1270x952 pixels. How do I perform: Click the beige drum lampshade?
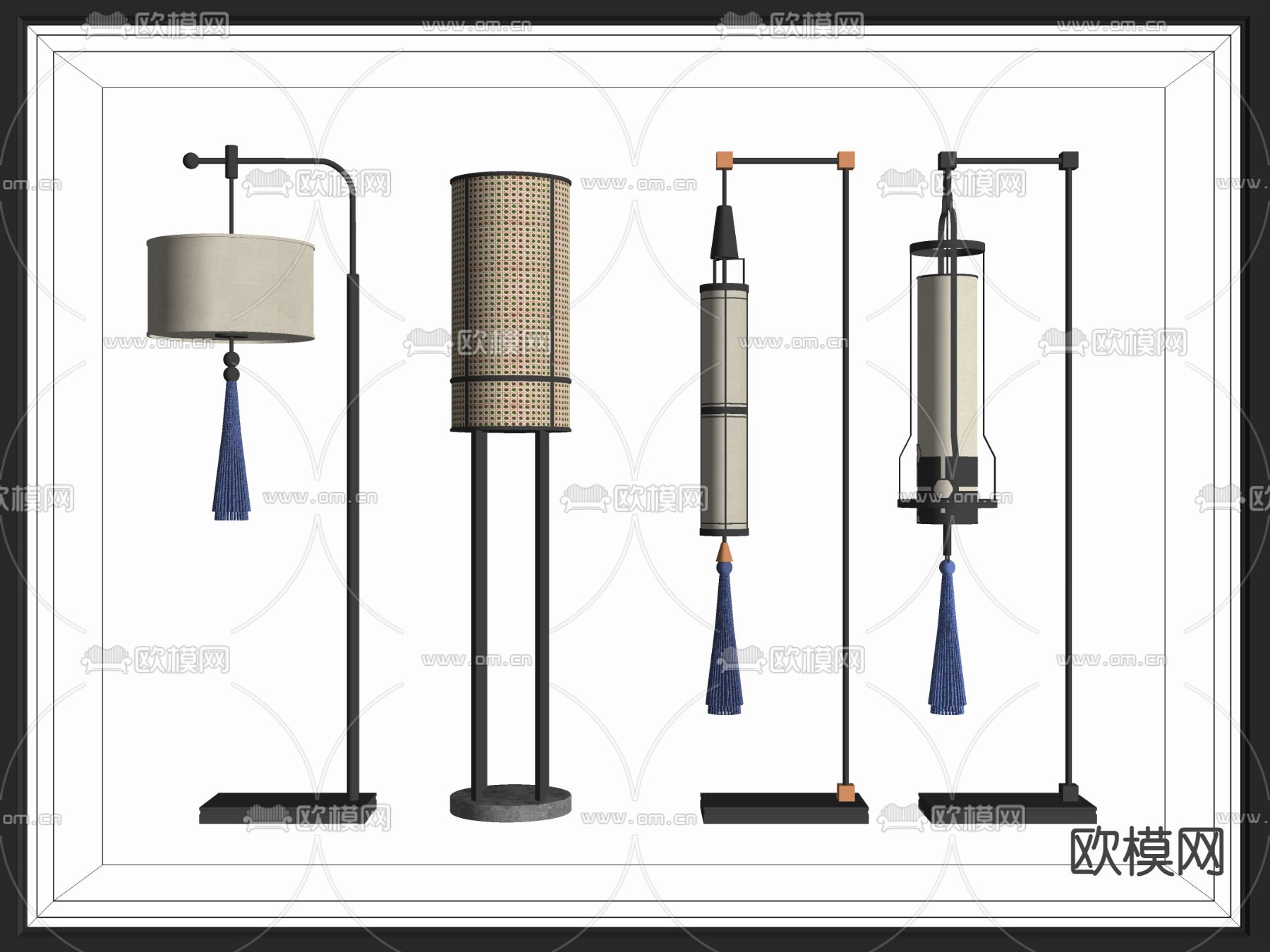click(x=231, y=289)
